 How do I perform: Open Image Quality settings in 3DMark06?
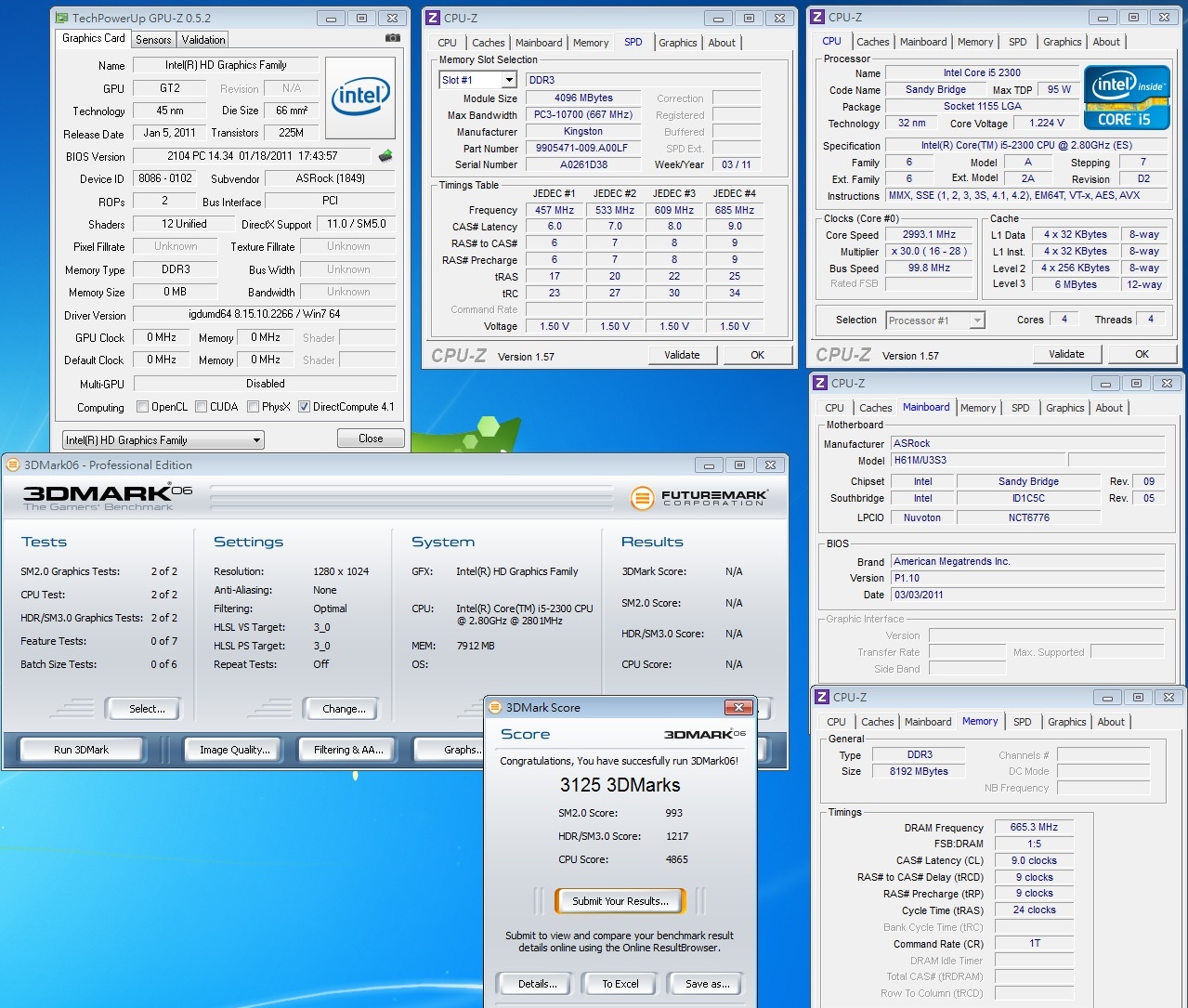coord(235,750)
